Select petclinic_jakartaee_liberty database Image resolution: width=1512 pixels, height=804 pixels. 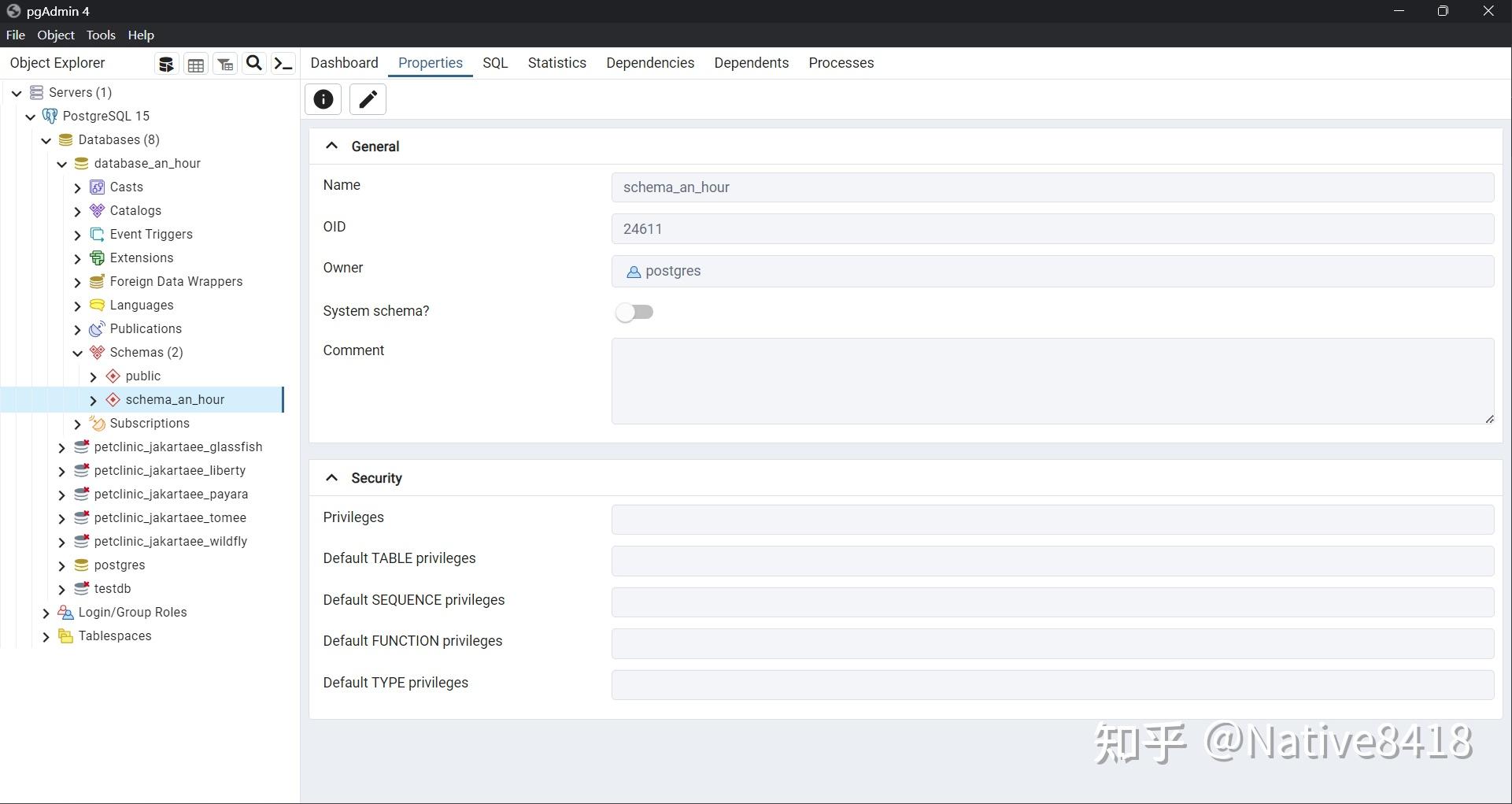click(169, 470)
